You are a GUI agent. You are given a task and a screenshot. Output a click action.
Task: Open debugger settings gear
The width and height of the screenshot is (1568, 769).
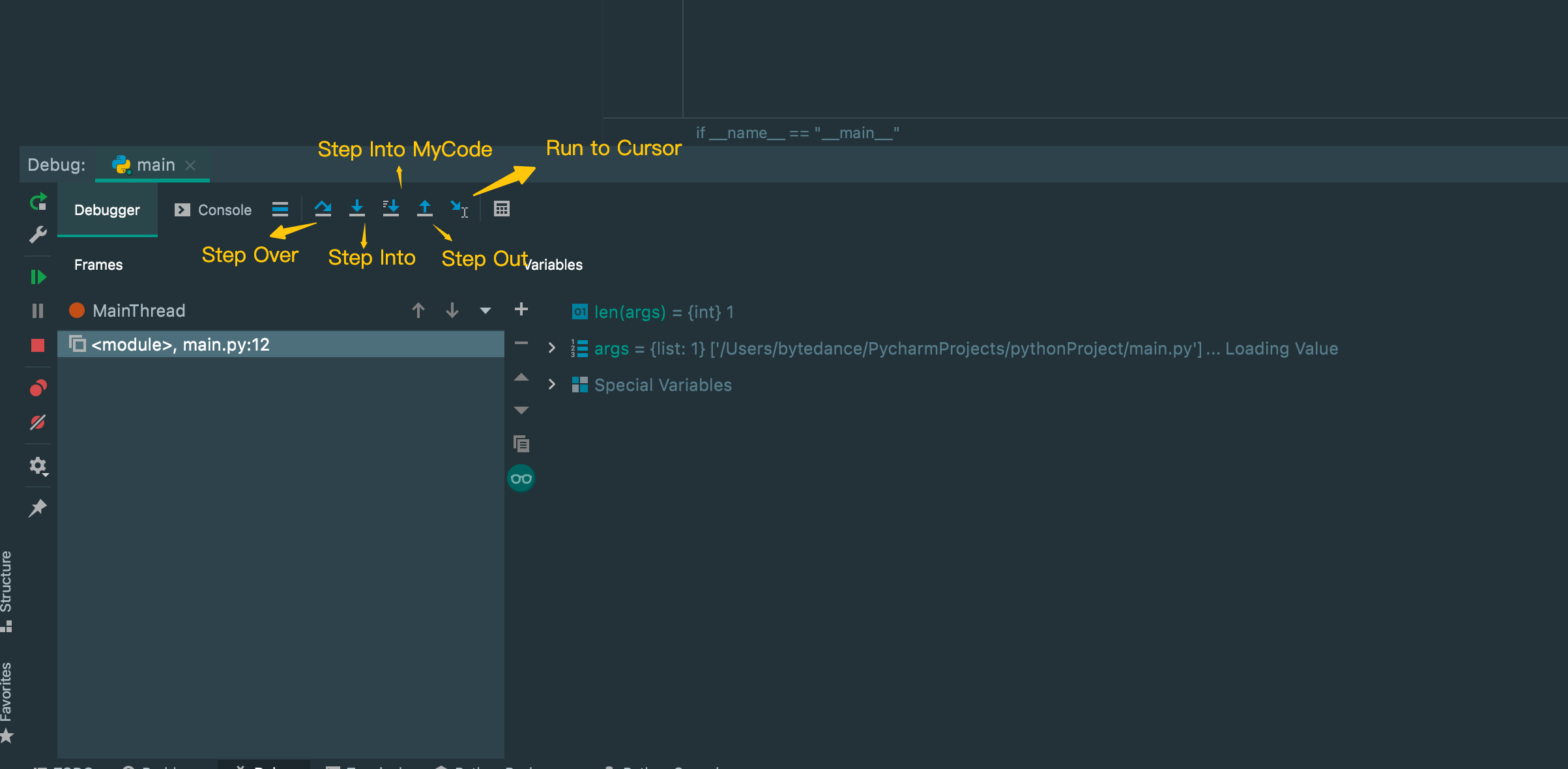pos(38,466)
